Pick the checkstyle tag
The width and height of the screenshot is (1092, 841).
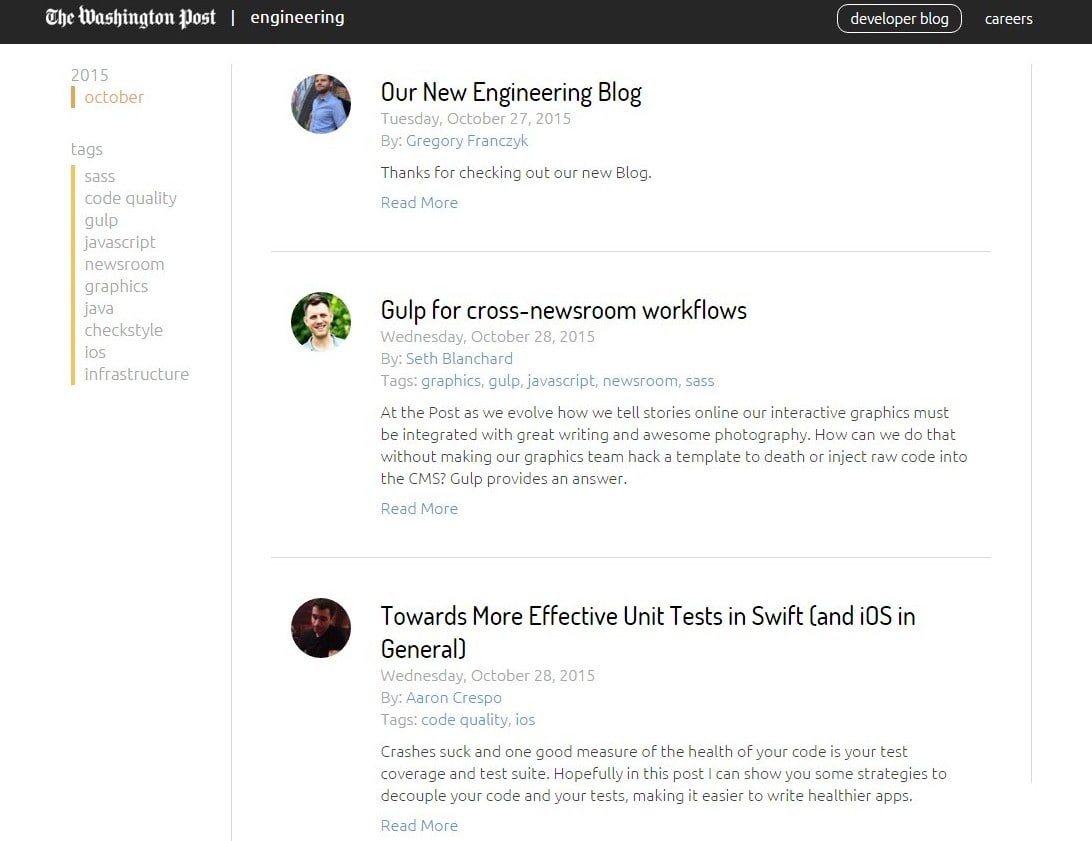123,330
